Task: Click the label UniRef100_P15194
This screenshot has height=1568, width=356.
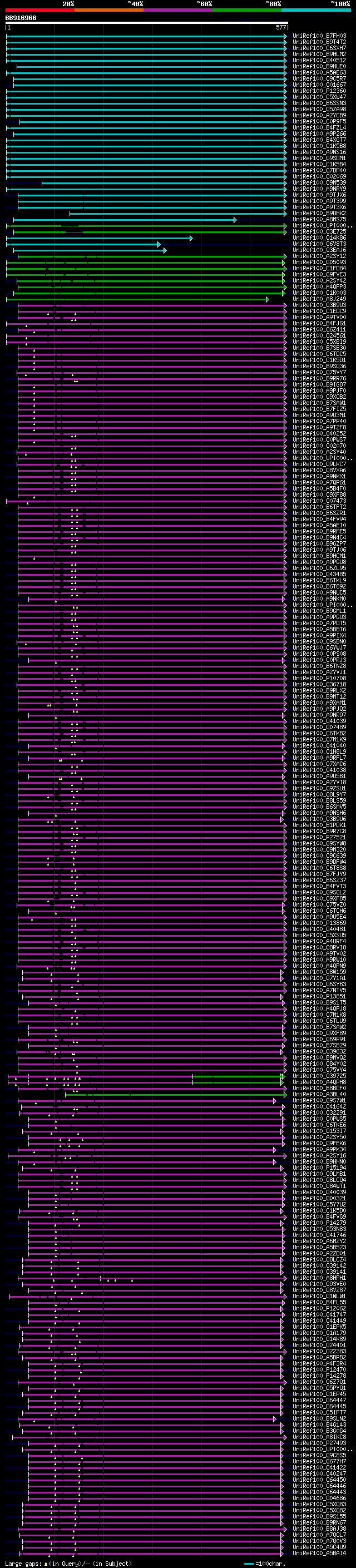Action: tap(319, 1168)
